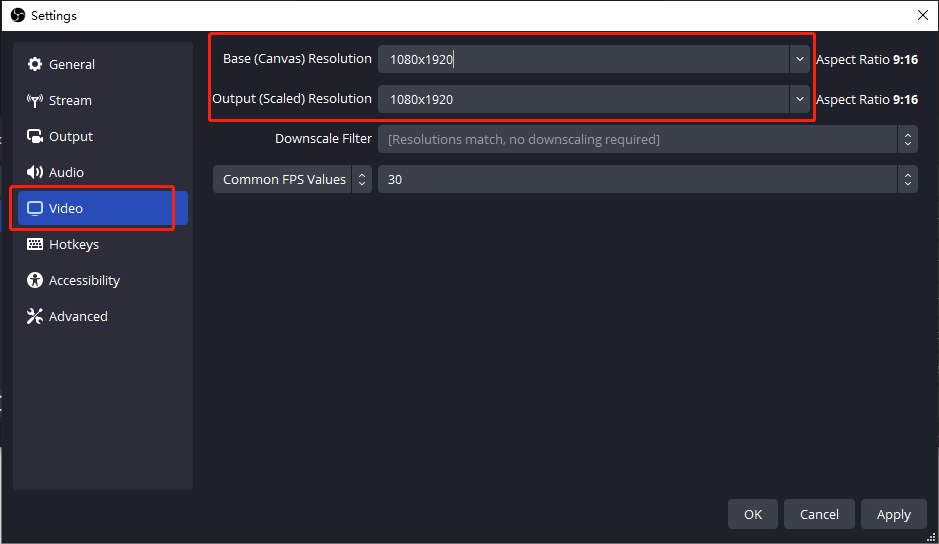
Task: Click the Stream antenna icon
Action: 35,100
